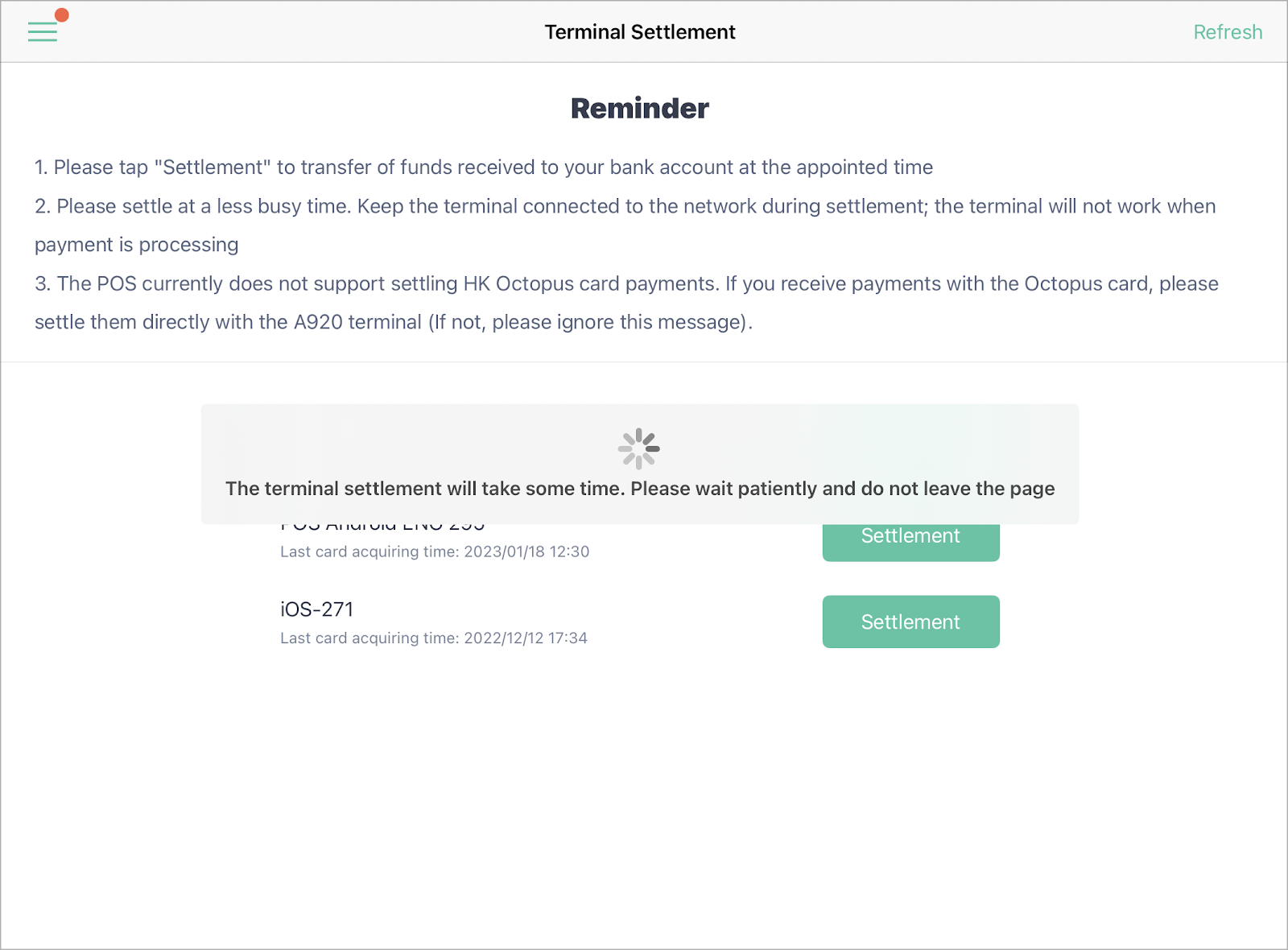This screenshot has height=950, width=1288.
Task: Tap the red notification dot on menu
Action: [x=62, y=14]
